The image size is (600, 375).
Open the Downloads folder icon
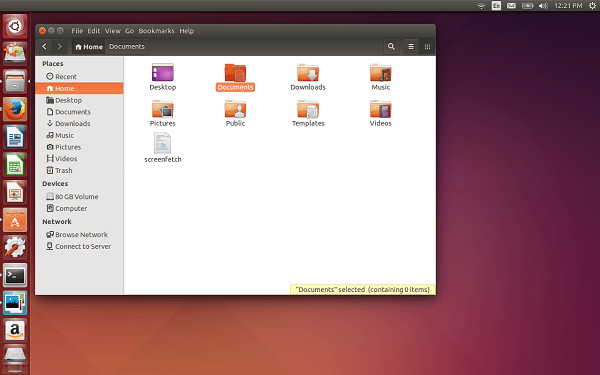click(x=308, y=73)
